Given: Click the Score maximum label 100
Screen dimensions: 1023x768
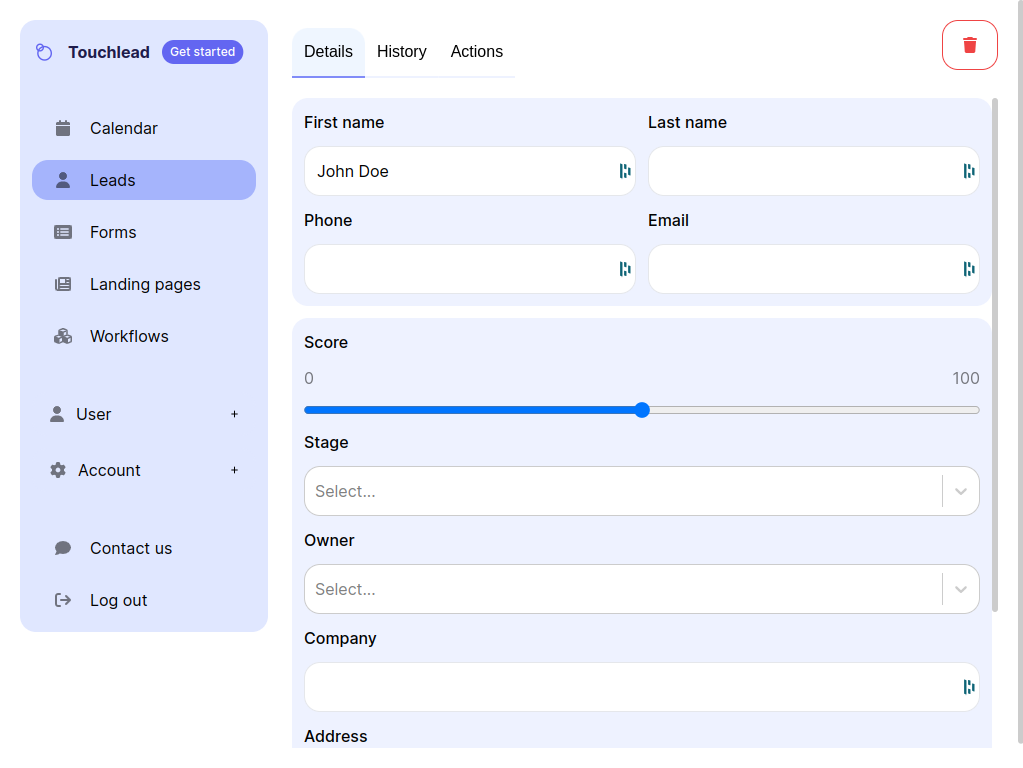Looking at the screenshot, I should (966, 378).
